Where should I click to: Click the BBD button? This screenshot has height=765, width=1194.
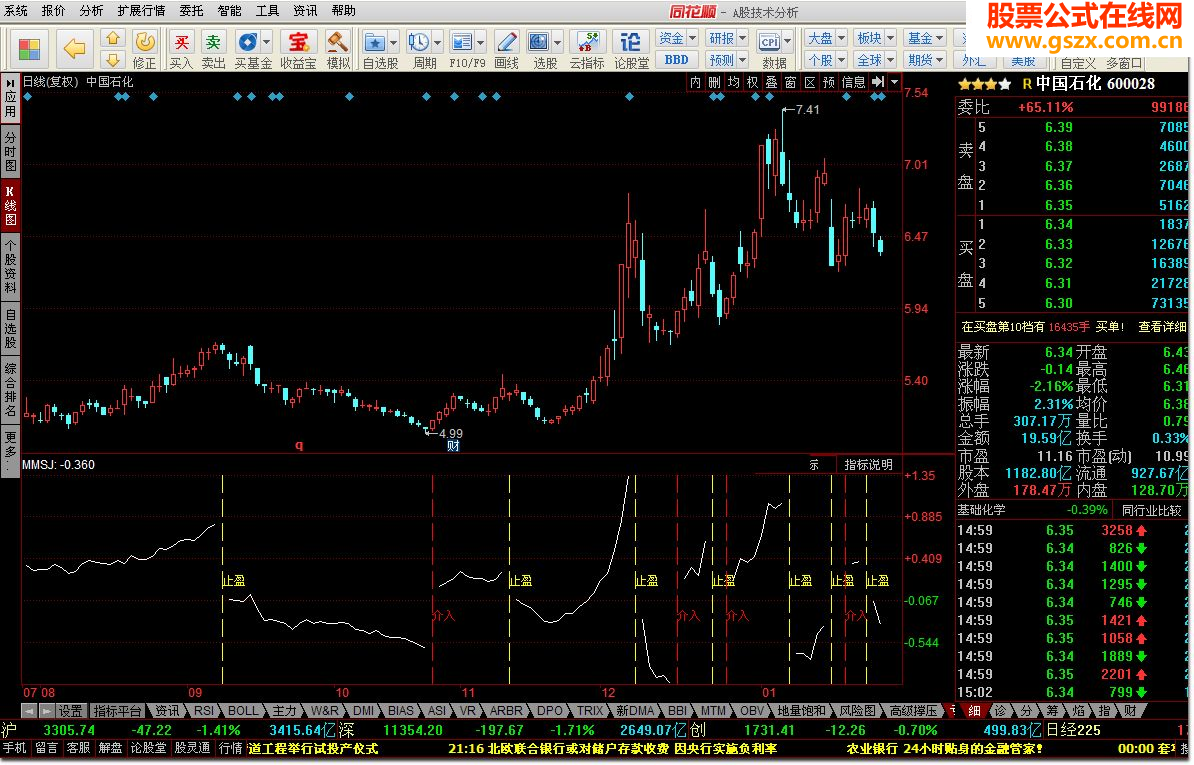676,60
